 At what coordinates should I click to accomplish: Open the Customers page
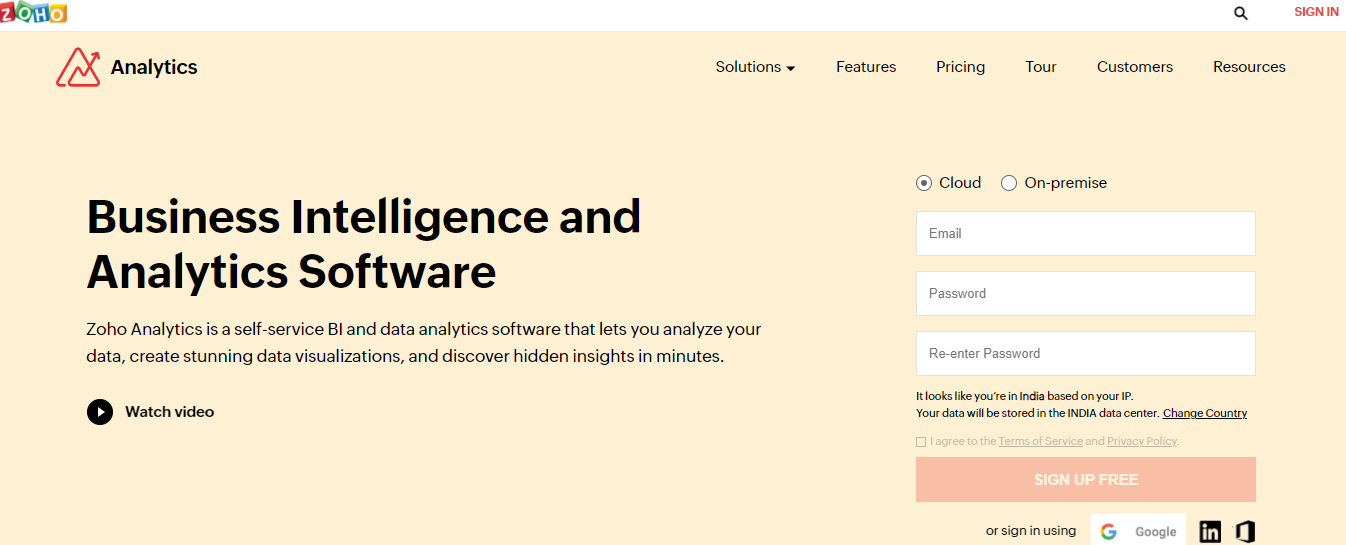(x=1135, y=67)
